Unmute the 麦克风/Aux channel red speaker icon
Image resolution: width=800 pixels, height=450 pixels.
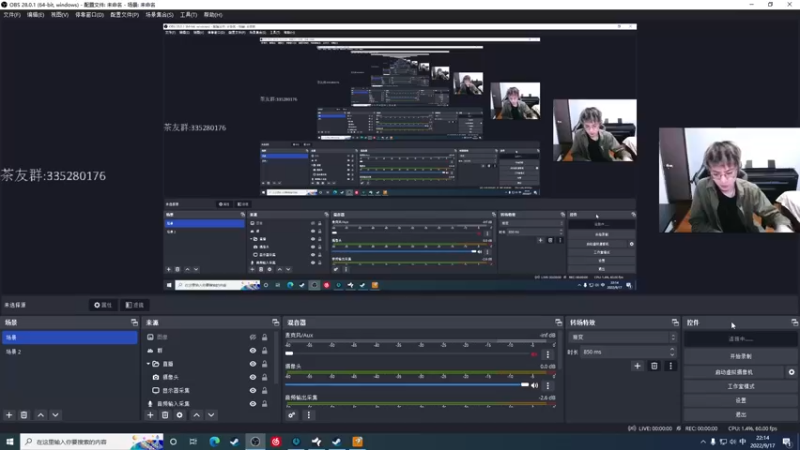click(x=534, y=354)
